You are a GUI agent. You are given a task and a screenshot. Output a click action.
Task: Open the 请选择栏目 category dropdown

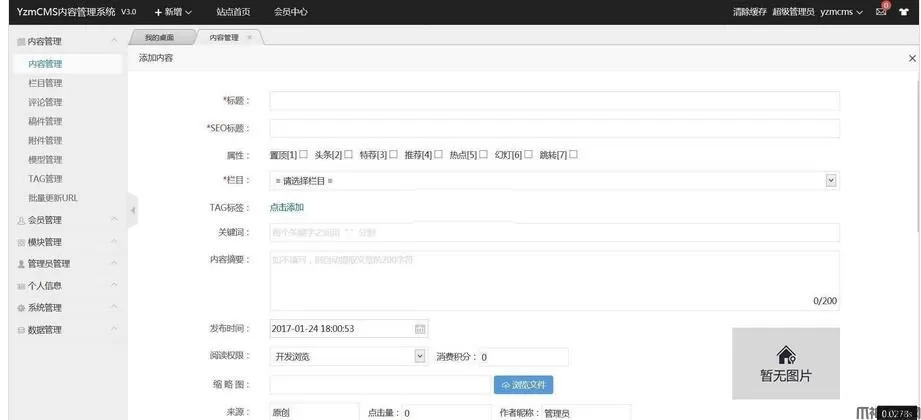click(x=554, y=180)
